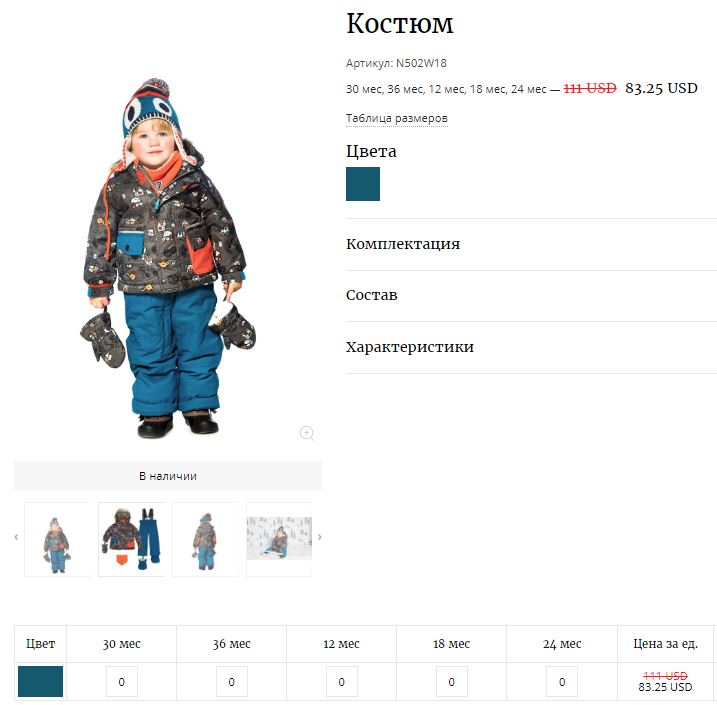Screen dimensions: 717x705
Task: Open the thumbnail showing boy's back view
Action: pyautogui.click(x=205, y=539)
